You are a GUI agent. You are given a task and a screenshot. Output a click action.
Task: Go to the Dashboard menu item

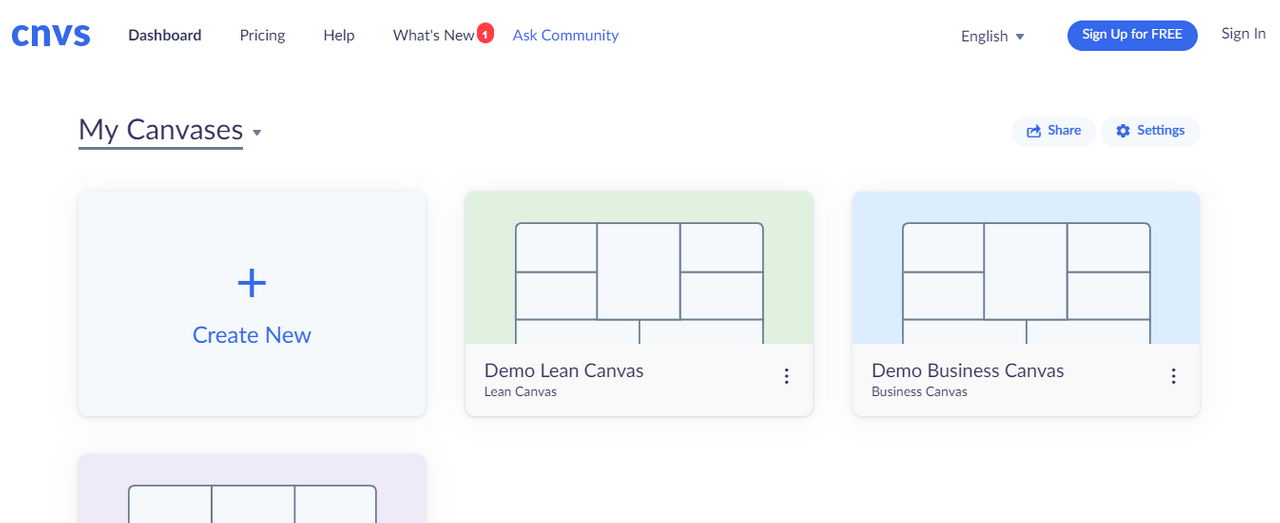[165, 35]
